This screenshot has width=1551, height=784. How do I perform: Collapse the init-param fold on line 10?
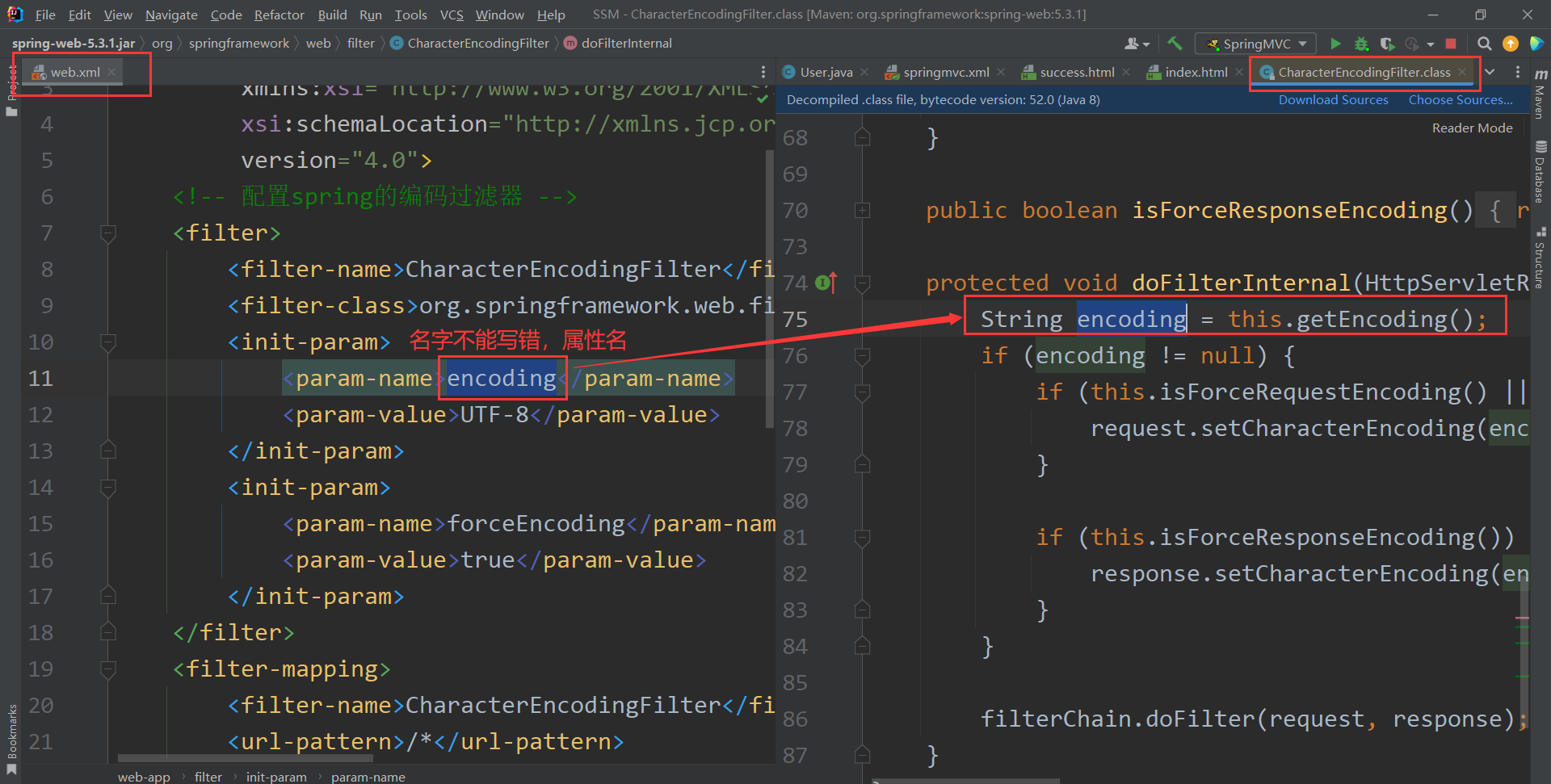pyautogui.click(x=107, y=342)
